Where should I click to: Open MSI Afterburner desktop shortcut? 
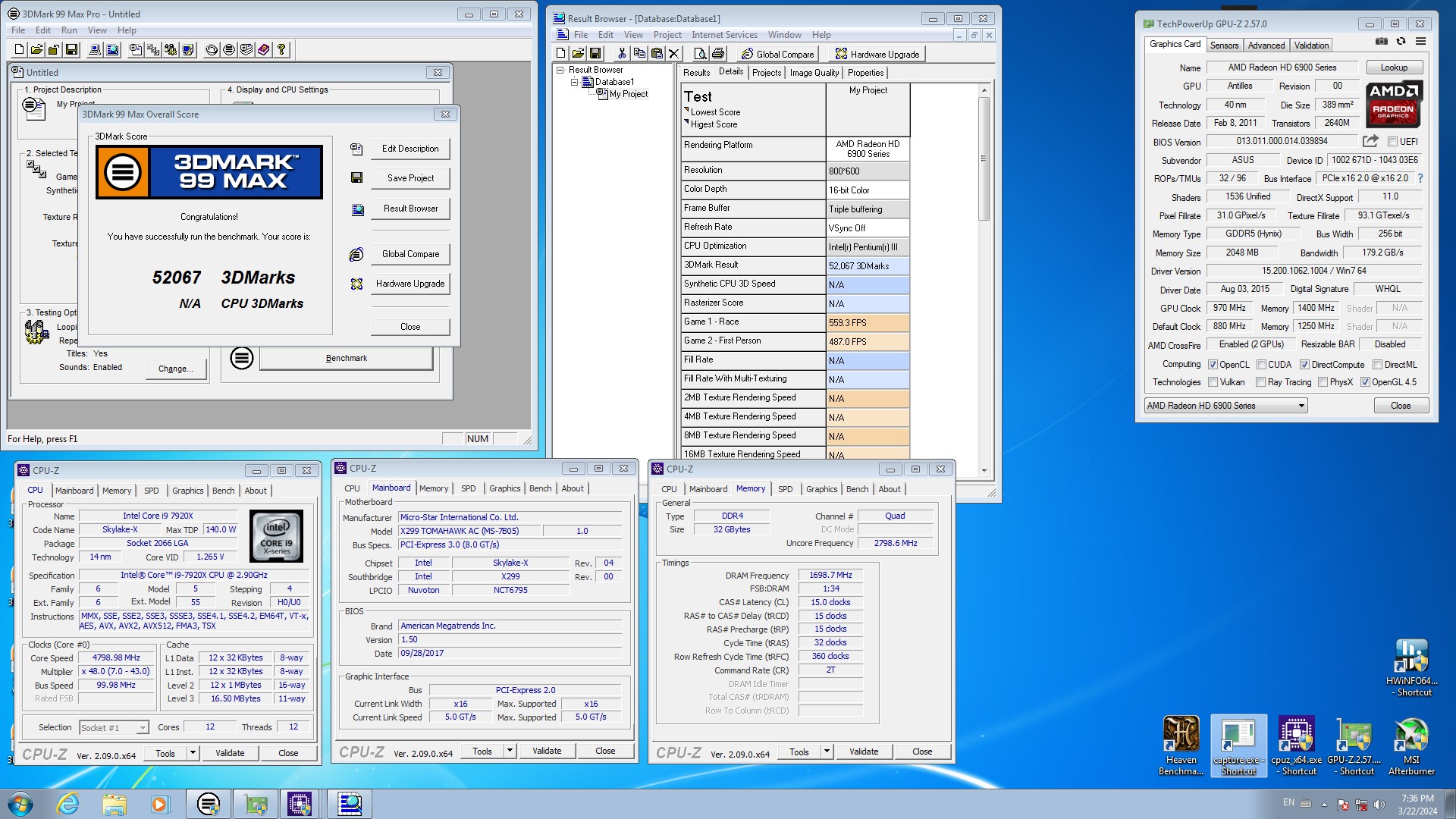coord(1411,745)
